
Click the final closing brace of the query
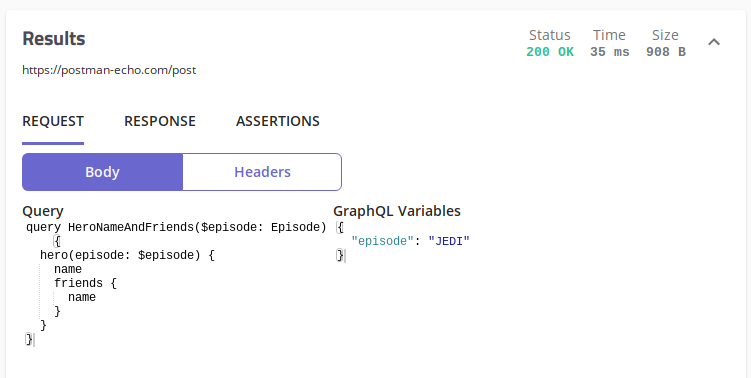tap(29, 340)
